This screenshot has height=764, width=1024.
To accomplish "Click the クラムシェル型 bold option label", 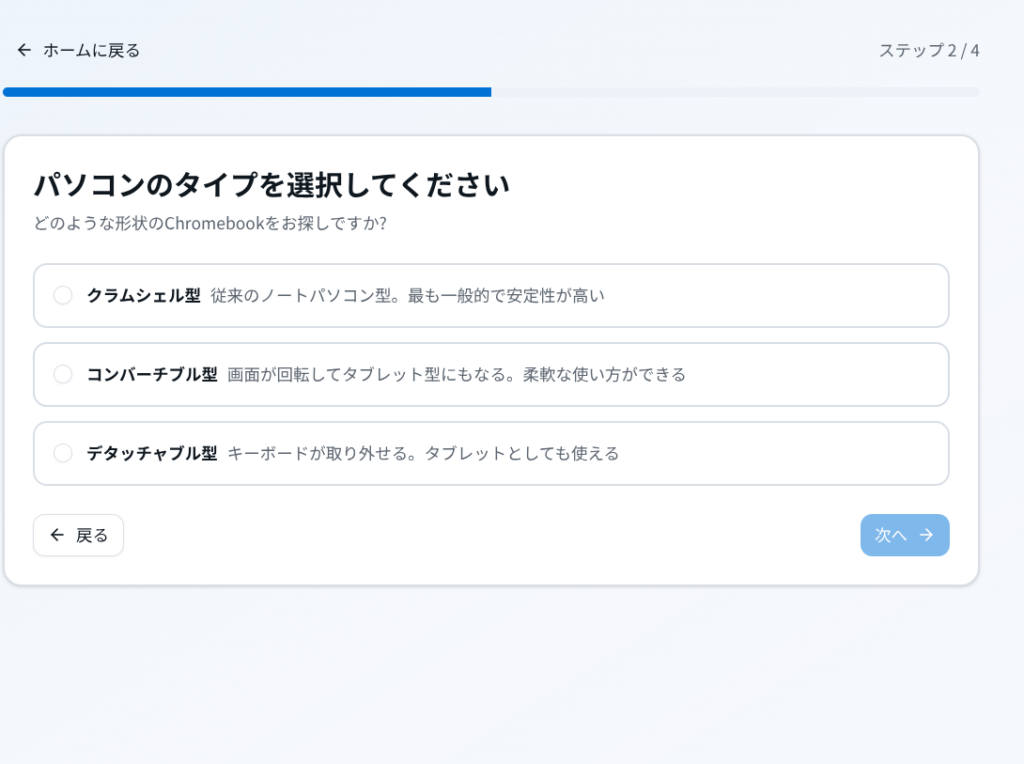I will tap(143, 295).
